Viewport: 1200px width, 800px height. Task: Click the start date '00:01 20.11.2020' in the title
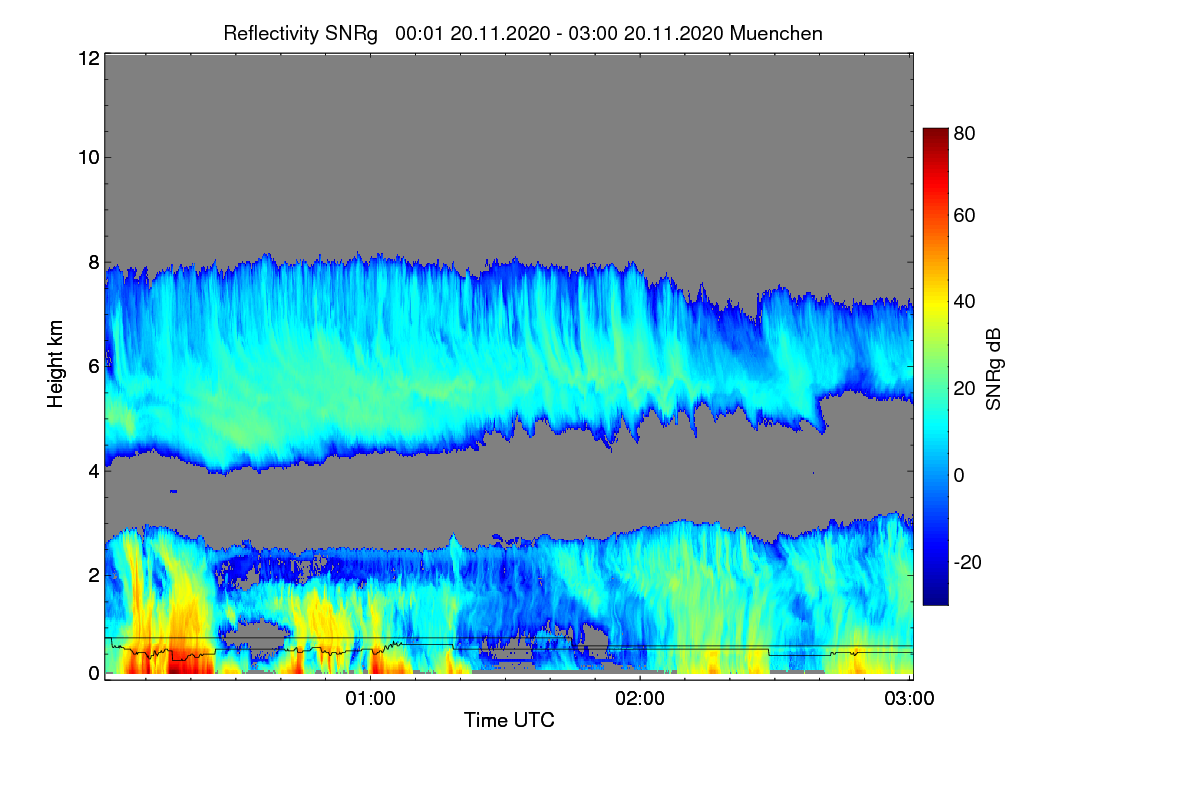(472, 33)
